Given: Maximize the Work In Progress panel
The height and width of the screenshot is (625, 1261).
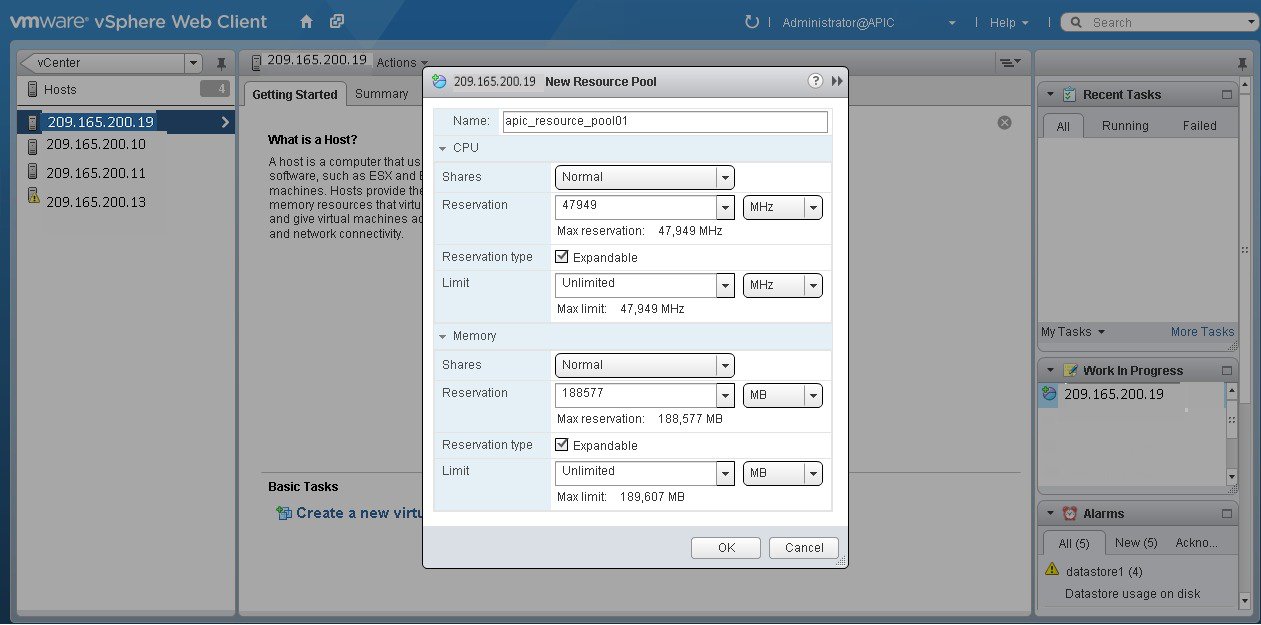Looking at the screenshot, I should pyautogui.click(x=1227, y=371).
